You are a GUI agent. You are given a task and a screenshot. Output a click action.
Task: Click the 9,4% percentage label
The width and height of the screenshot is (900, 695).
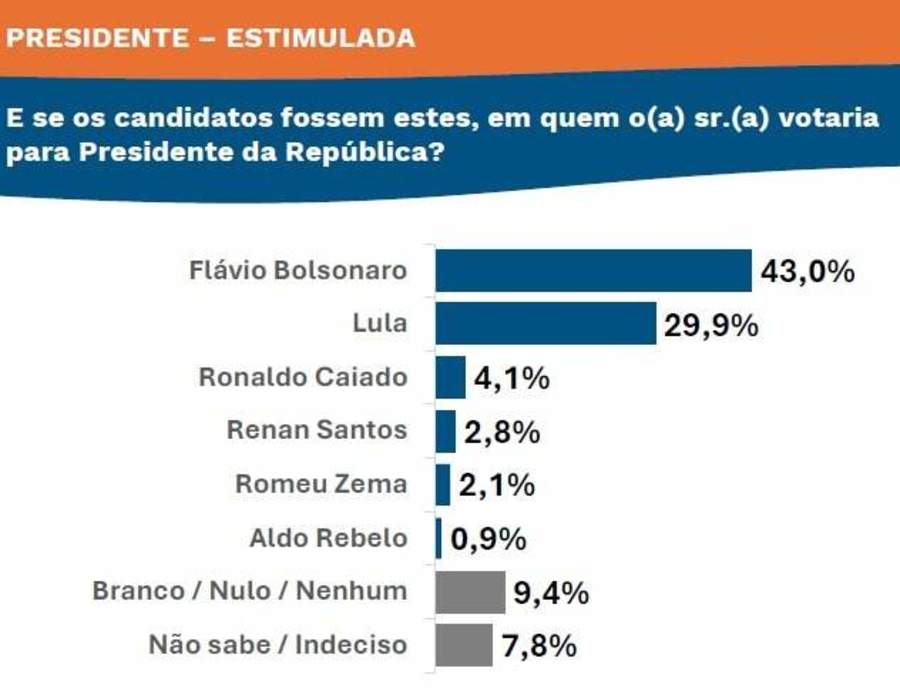click(x=549, y=592)
